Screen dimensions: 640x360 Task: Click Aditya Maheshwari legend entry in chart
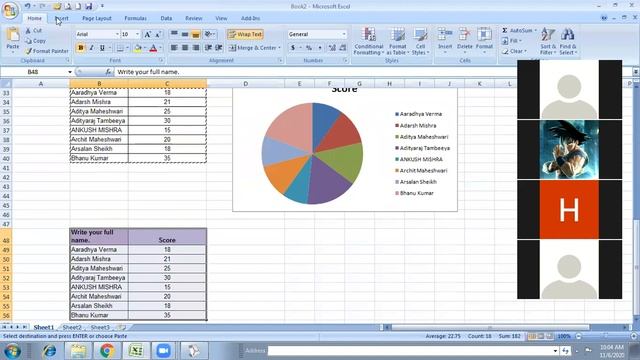coord(422,137)
